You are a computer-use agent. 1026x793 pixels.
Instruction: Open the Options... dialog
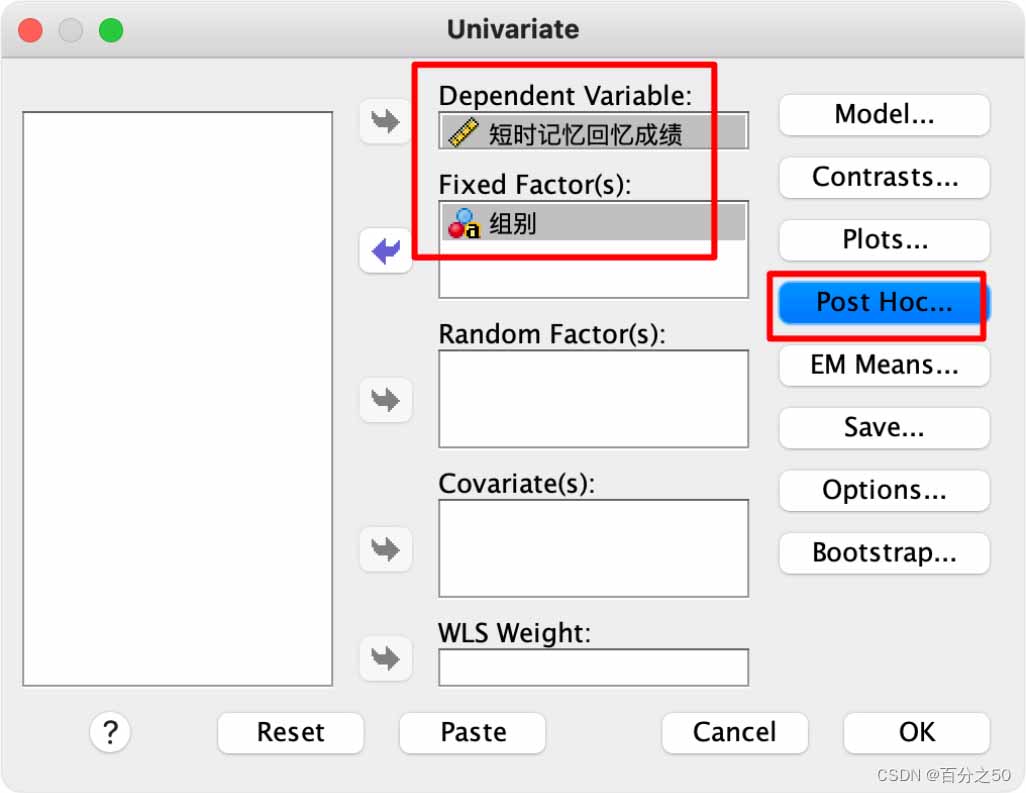click(884, 490)
